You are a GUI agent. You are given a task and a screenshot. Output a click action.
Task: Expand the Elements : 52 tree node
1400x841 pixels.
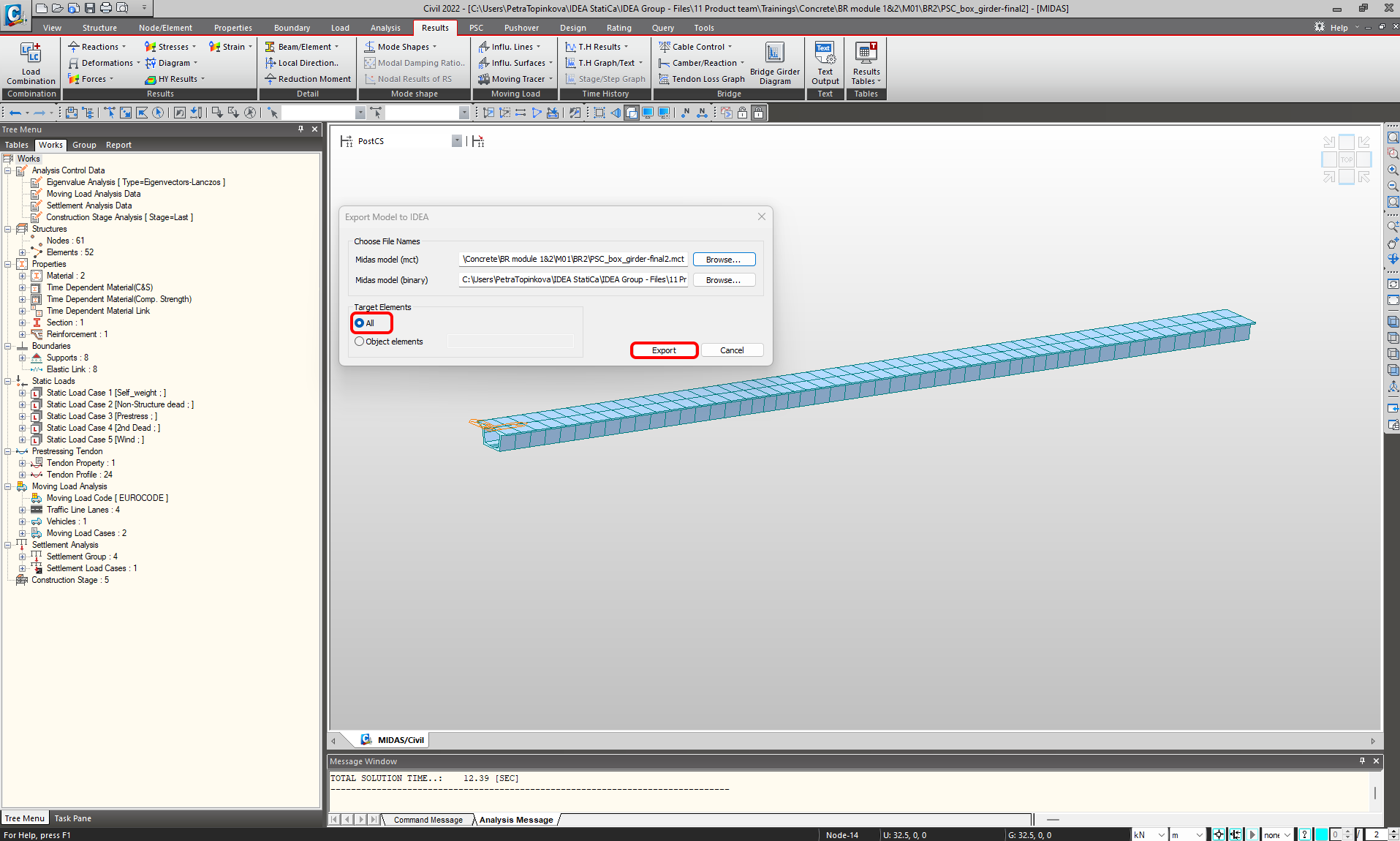click(22, 252)
